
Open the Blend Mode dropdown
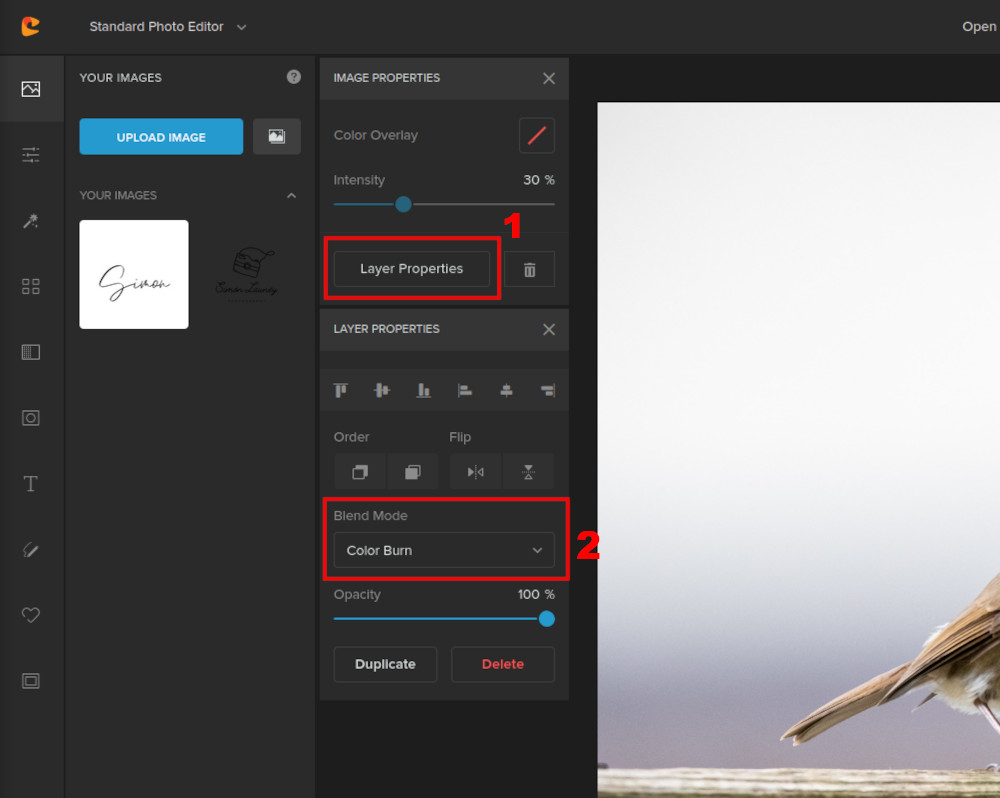[443, 550]
